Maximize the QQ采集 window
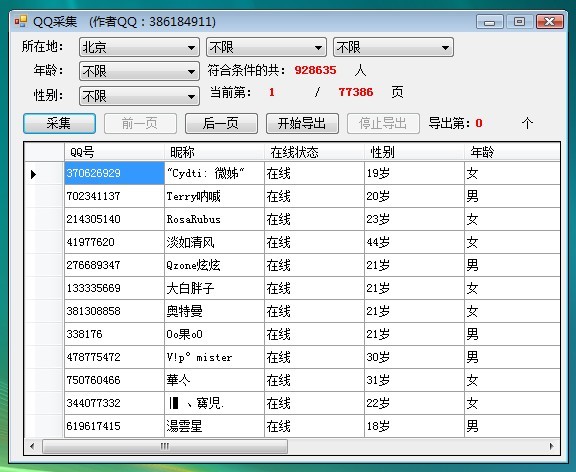 point(519,22)
